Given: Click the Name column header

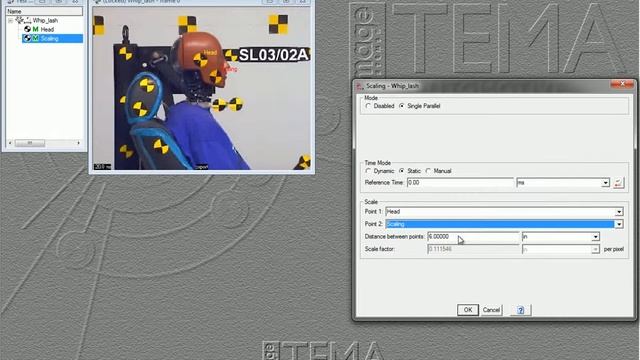Looking at the screenshot, I should click(44, 11).
